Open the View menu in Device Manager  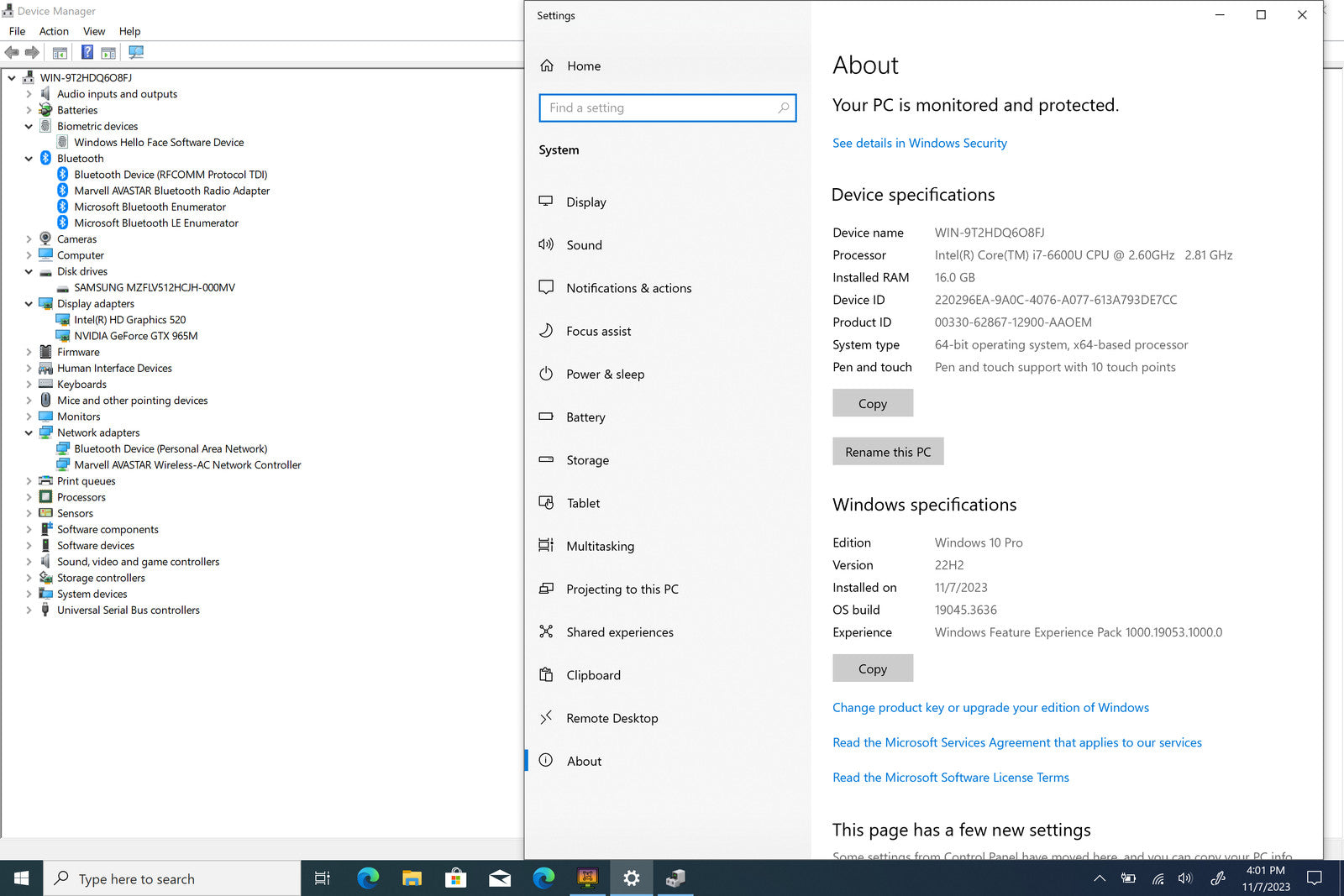[94, 31]
